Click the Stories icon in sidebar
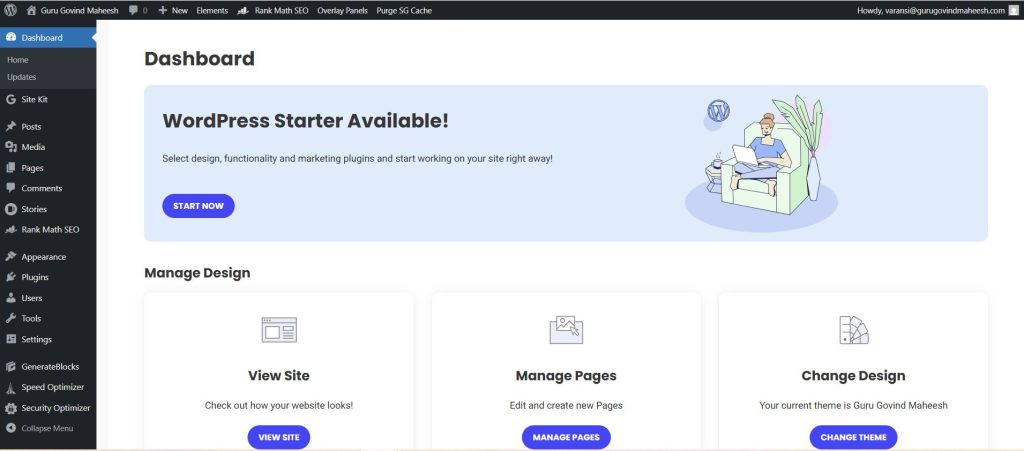The height and width of the screenshot is (451, 1024). click(x=10, y=209)
